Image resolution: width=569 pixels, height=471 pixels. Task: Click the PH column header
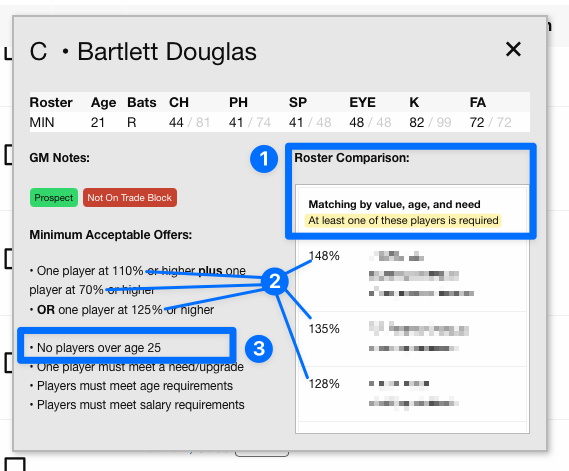238,103
